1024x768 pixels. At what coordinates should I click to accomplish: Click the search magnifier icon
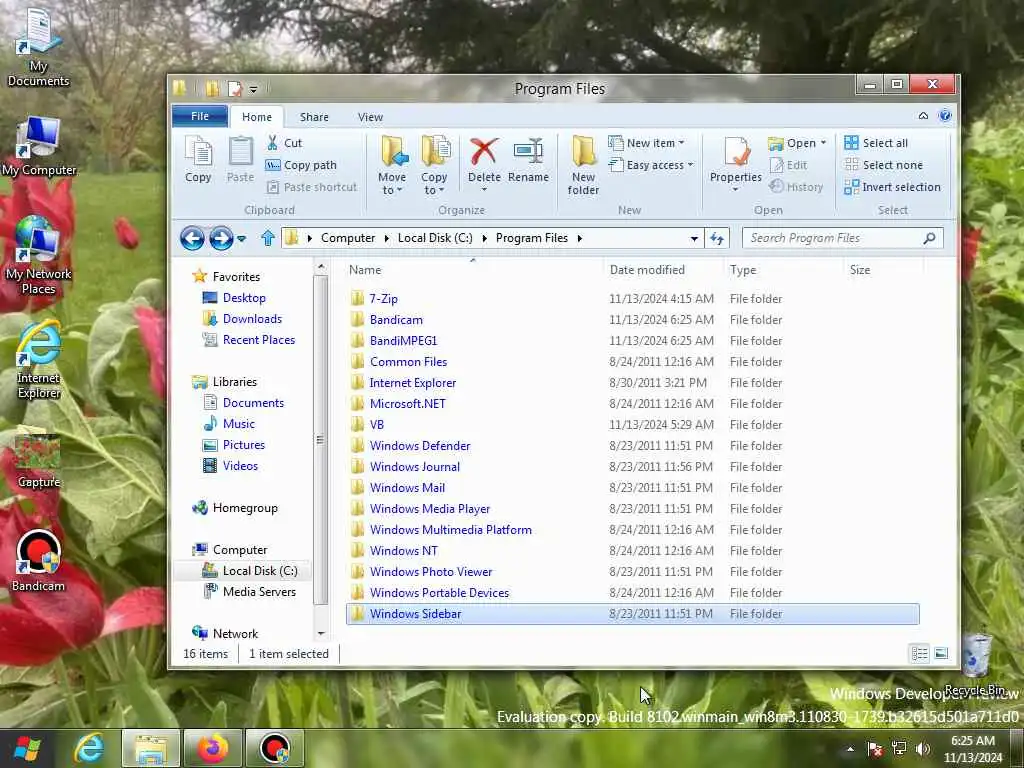point(929,238)
